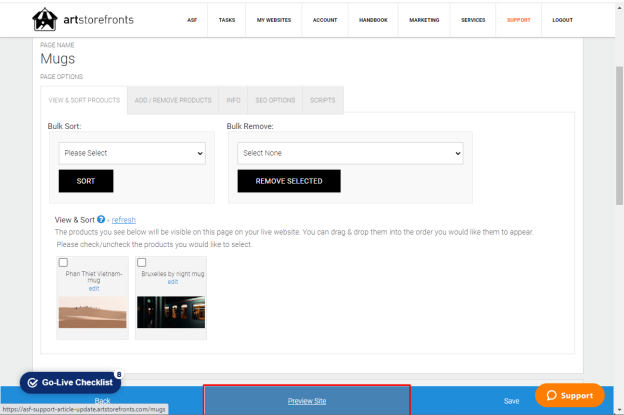Click the Logout menu item

pos(562,20)
